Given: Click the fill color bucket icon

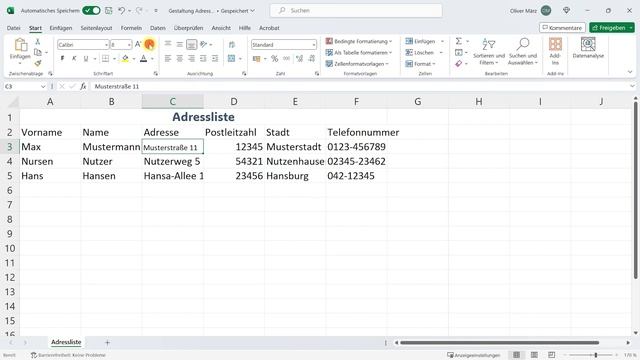Looking at the screenshot, I should [125, 59].
